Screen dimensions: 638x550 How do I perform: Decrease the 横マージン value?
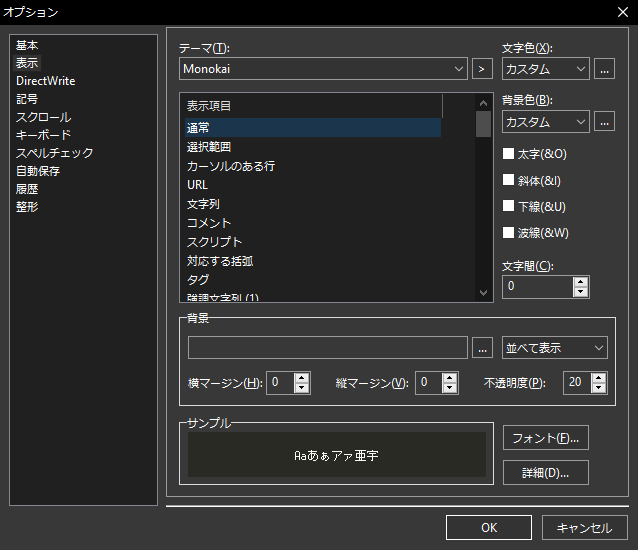point(302,388)
